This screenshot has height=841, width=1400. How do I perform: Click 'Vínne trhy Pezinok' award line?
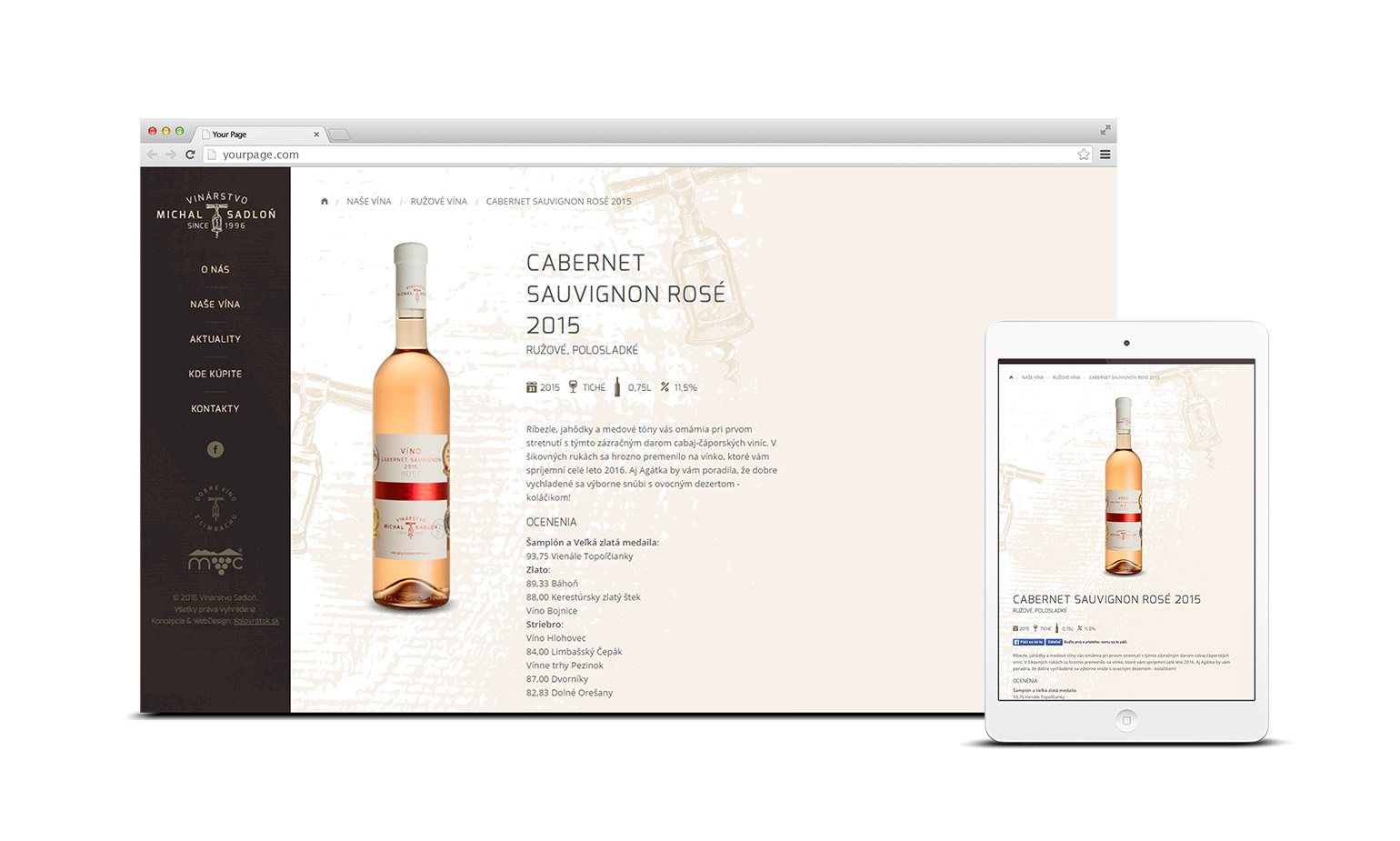(x=565, y=666)
